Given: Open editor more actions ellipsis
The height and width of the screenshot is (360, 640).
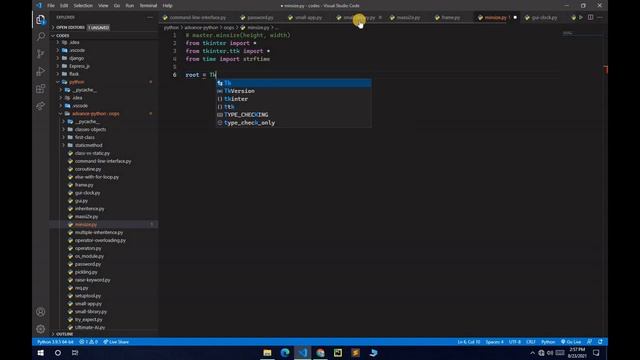Looking at the screenshot, I should (x=600, y=18).
